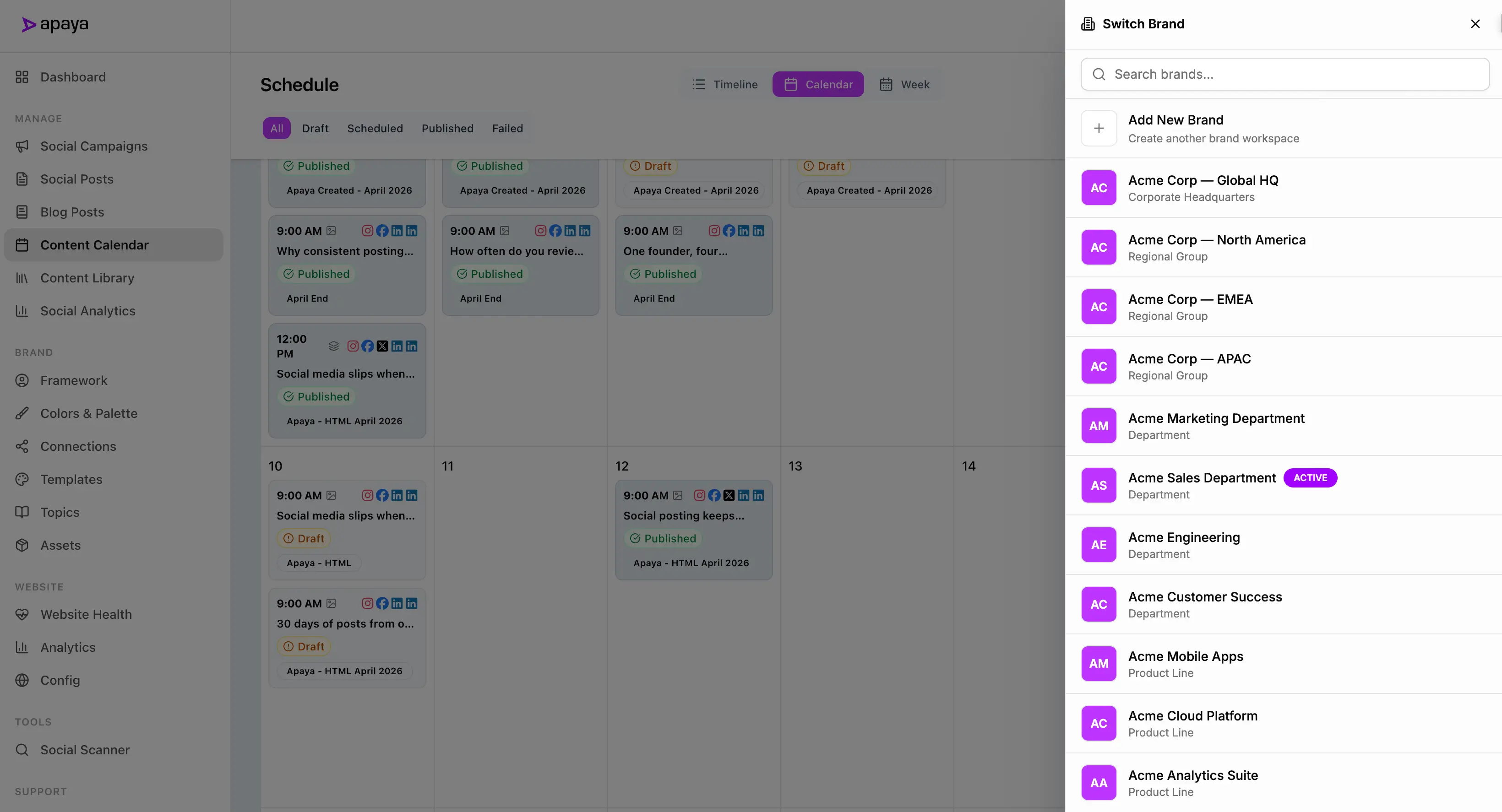Image resolution: width=1502 pixels, height=812 pixels.
Task: Click the AS avatar for Acme Sales Department
Action: (x=1099, y=485)
